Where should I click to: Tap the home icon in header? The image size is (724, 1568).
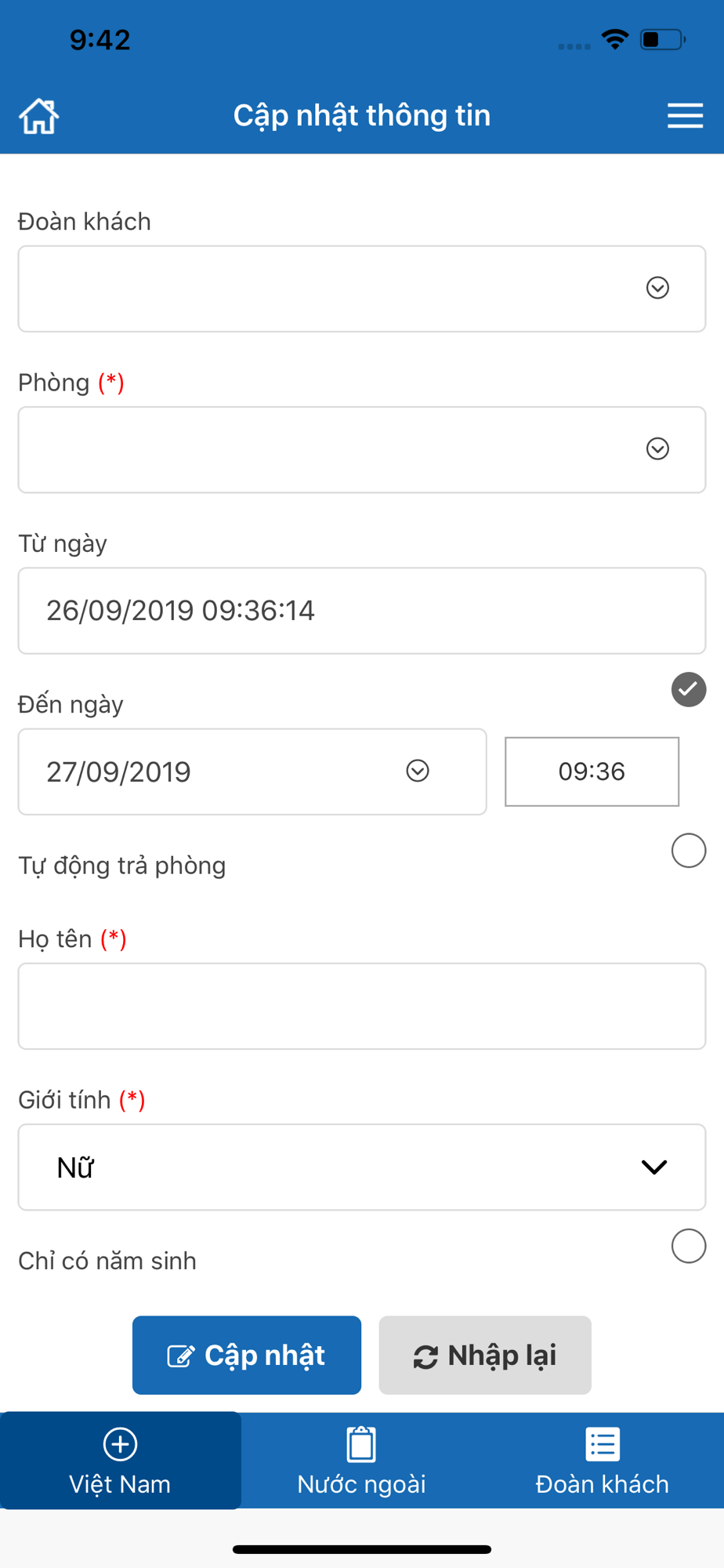click(x=38, y=116)
